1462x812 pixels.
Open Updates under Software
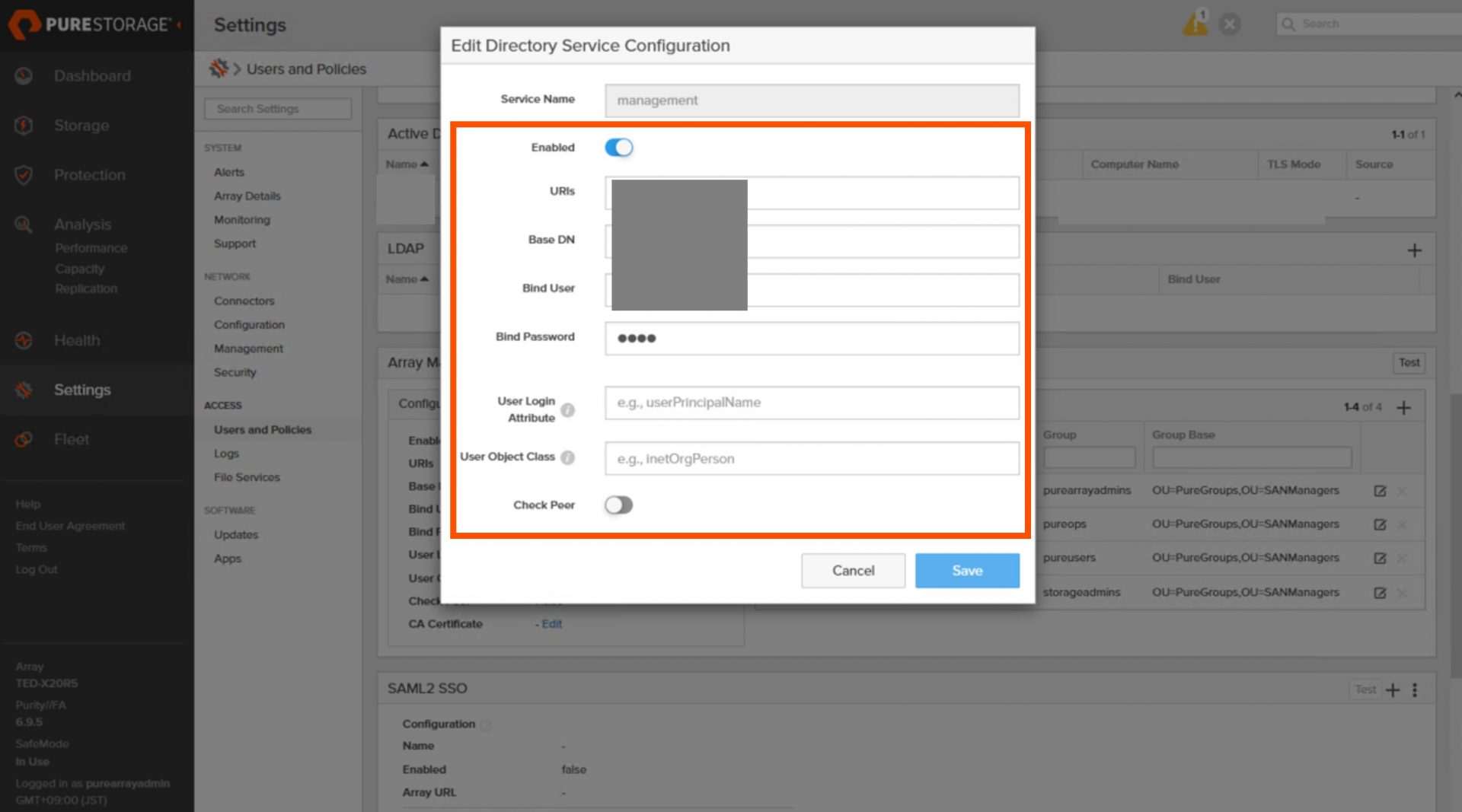[x=236, y=534]
